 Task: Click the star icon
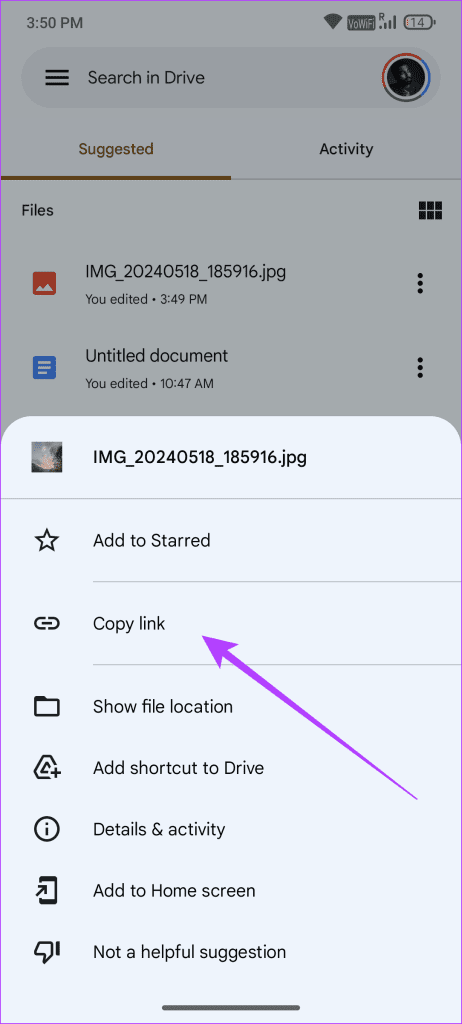[46, 540]
